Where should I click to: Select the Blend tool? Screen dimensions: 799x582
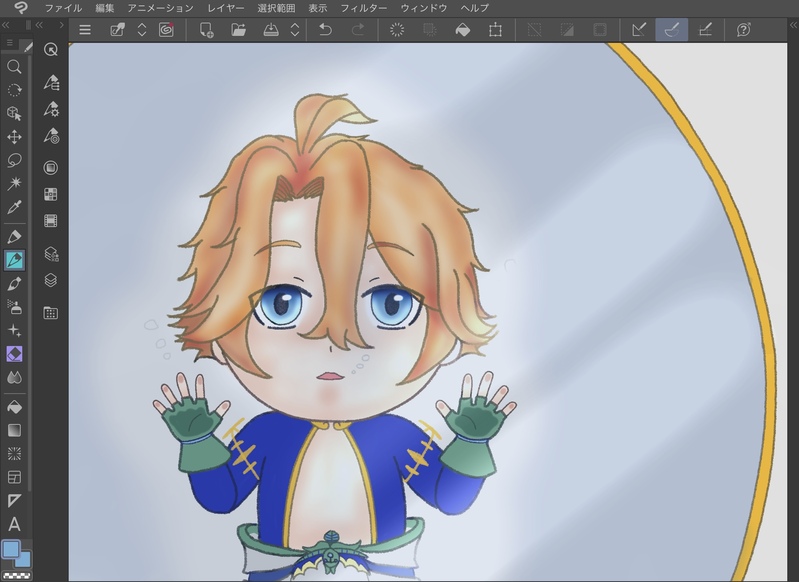click(x=14, y=378)
